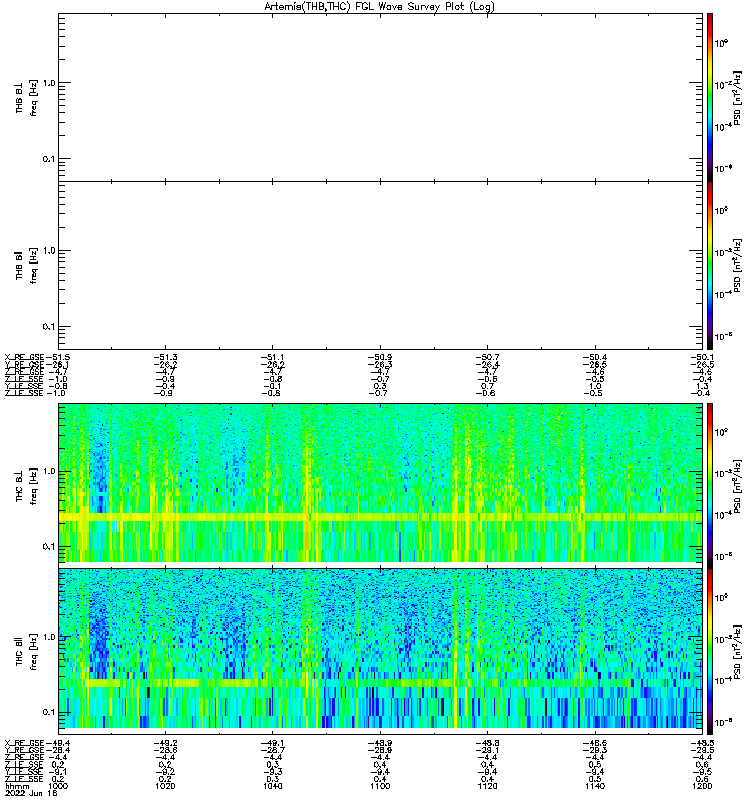Click the '1040' time tick label
Screen dimensions: 750x800
pos(272,786)
